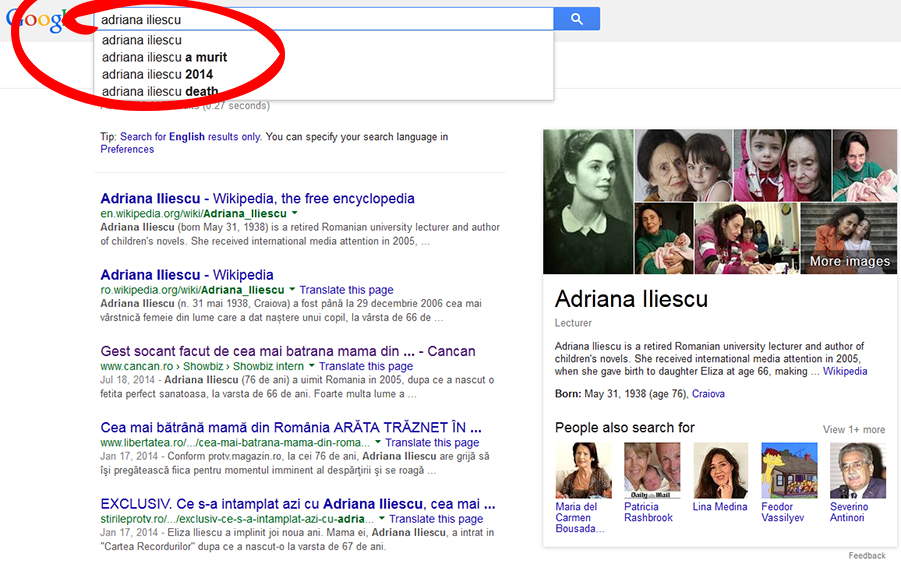Open 'Gest socant facut de cea mai batrana' result
This screenshot has height=564, width=901.
pos(287,351)
